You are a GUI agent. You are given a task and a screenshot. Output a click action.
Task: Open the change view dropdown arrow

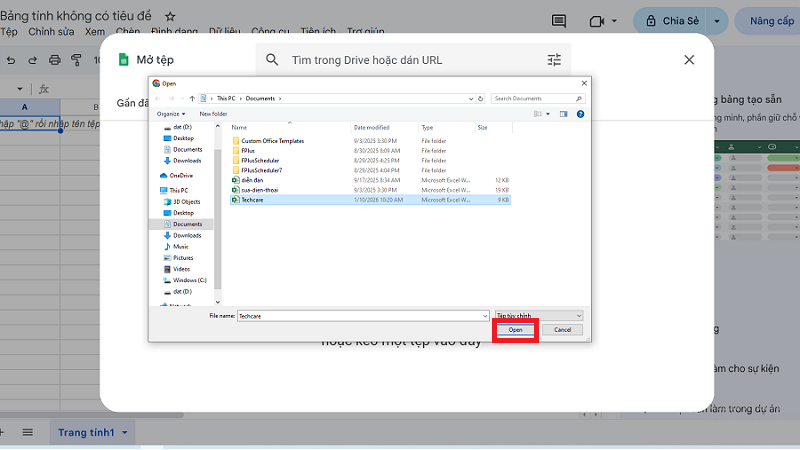(548, 114)
